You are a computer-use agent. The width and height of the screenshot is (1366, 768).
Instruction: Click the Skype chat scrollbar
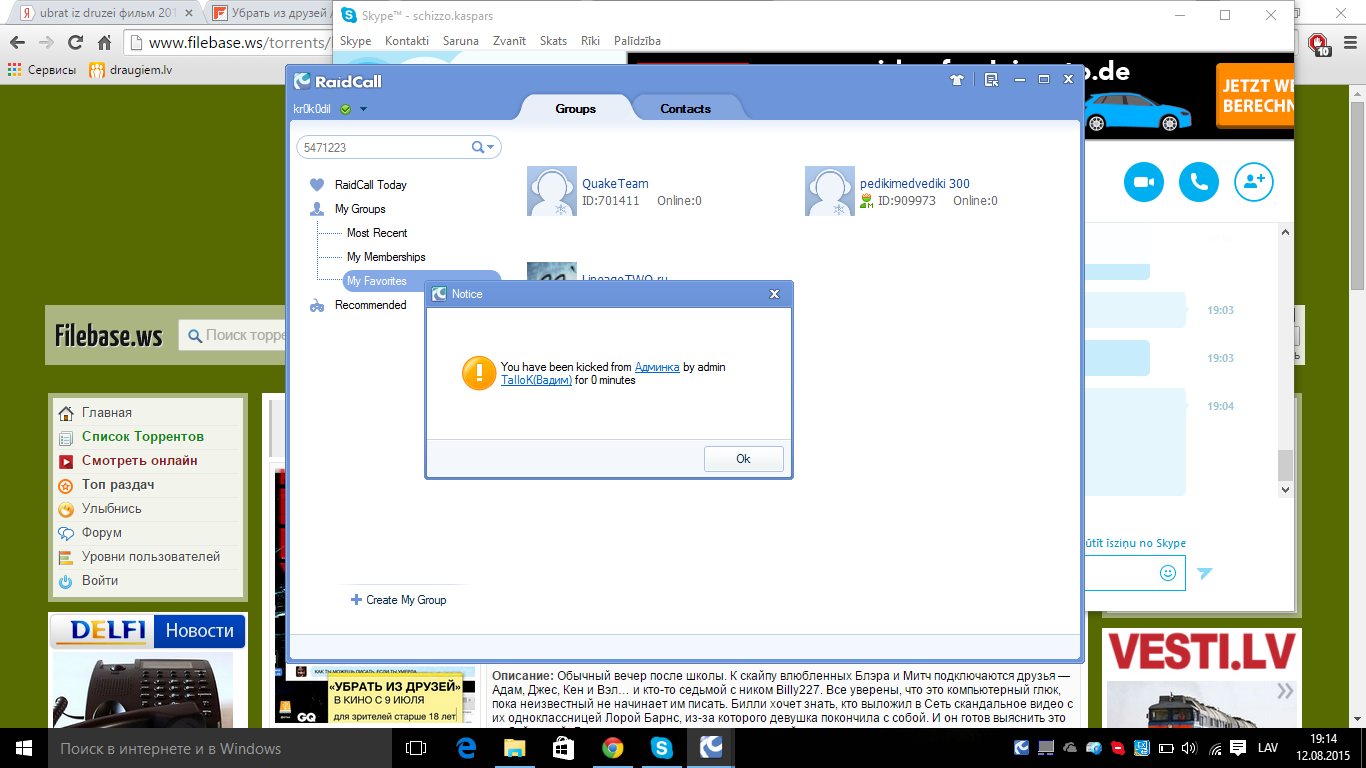1286,464
